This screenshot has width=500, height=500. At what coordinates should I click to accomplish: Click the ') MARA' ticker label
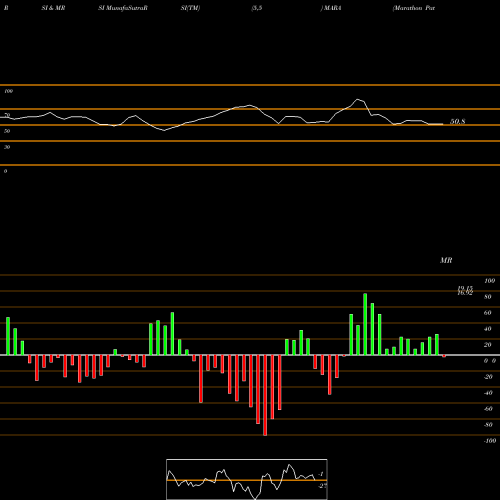pyautogui.click(x=331, y=8)
